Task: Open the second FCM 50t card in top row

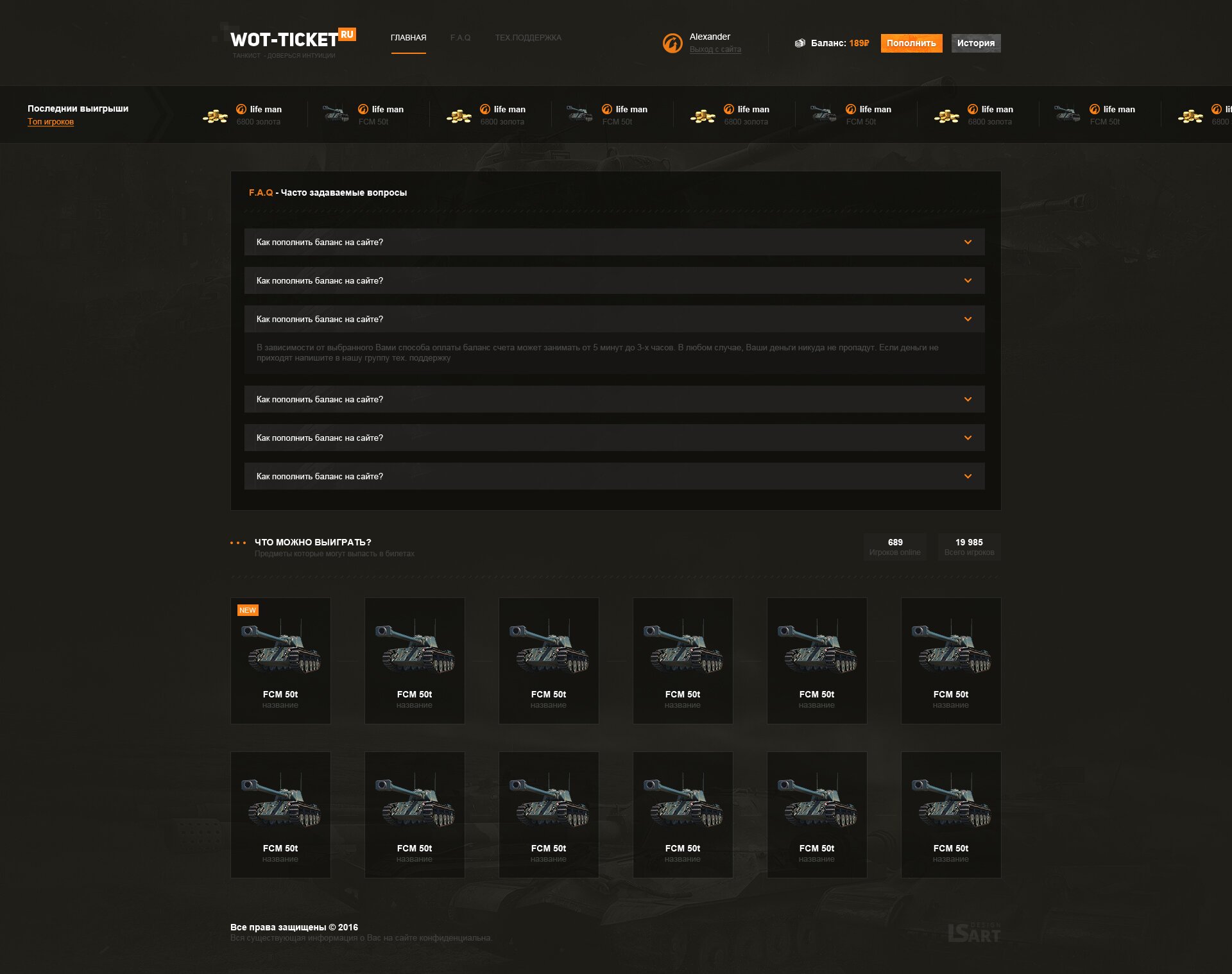Action: point(415,661)
